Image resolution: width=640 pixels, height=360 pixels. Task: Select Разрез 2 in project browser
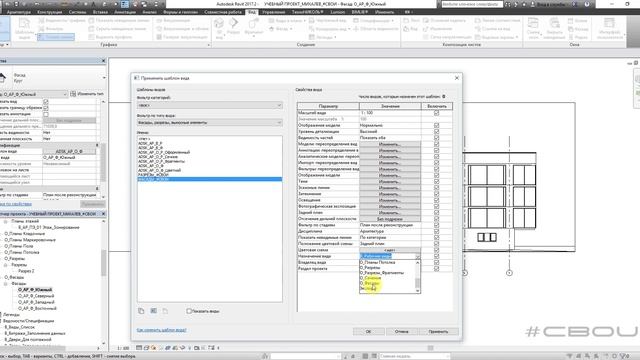pyautogui.click(x=26, y=271)
